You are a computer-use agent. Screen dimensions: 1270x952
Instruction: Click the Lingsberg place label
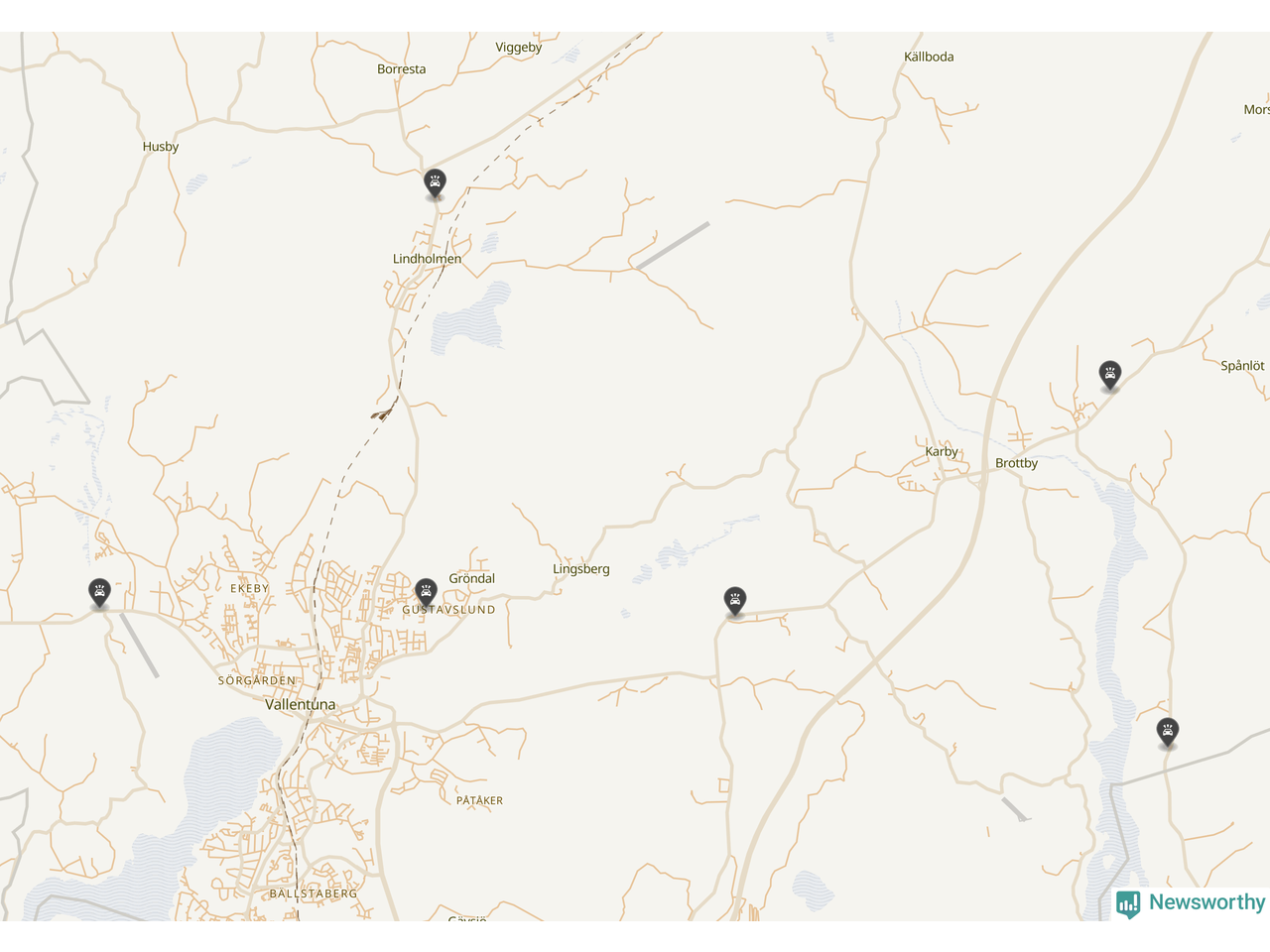point(581,569)
